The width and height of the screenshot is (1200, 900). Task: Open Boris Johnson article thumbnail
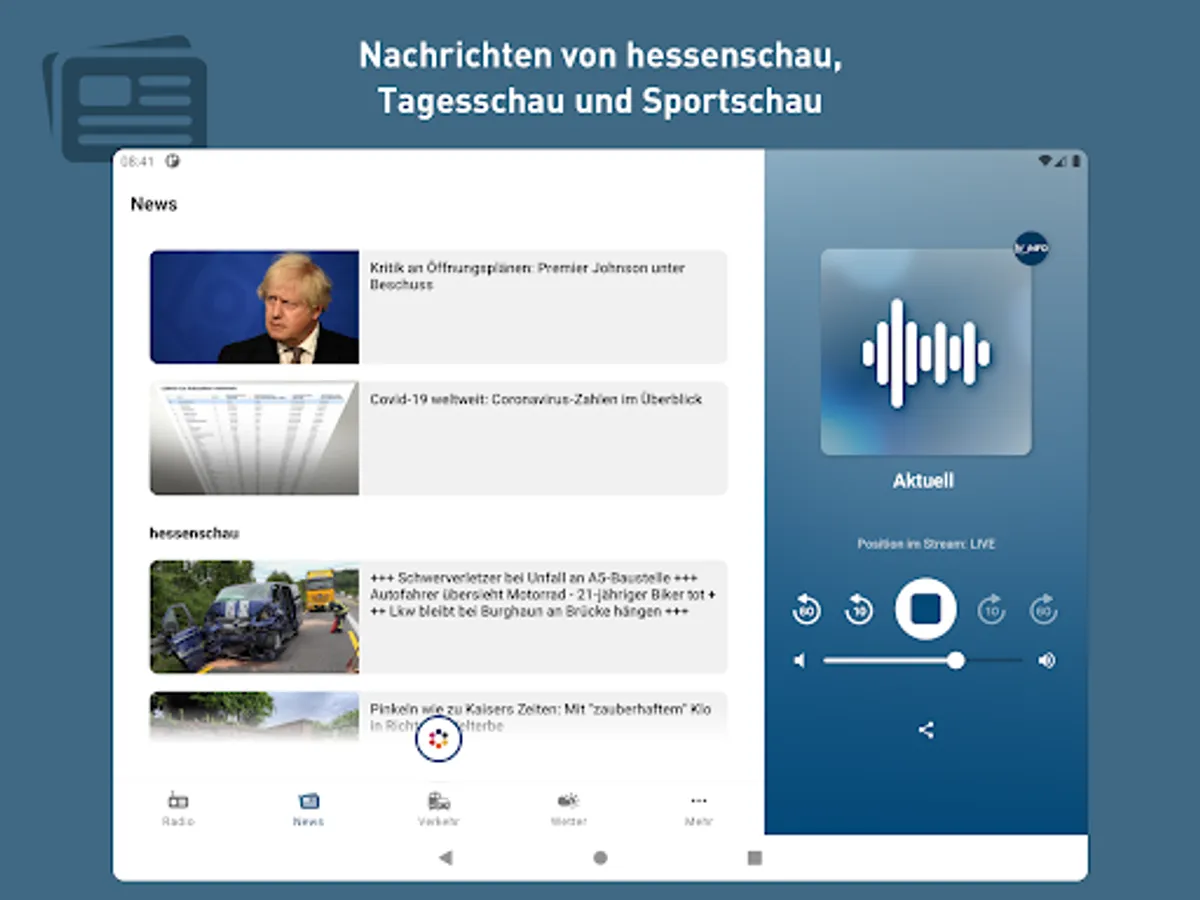point(254,307)
